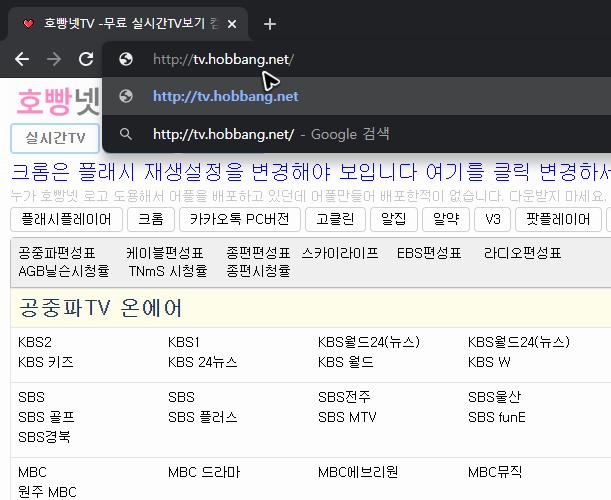Close the 호빵넷TV tab

click(x=232, y=24)
